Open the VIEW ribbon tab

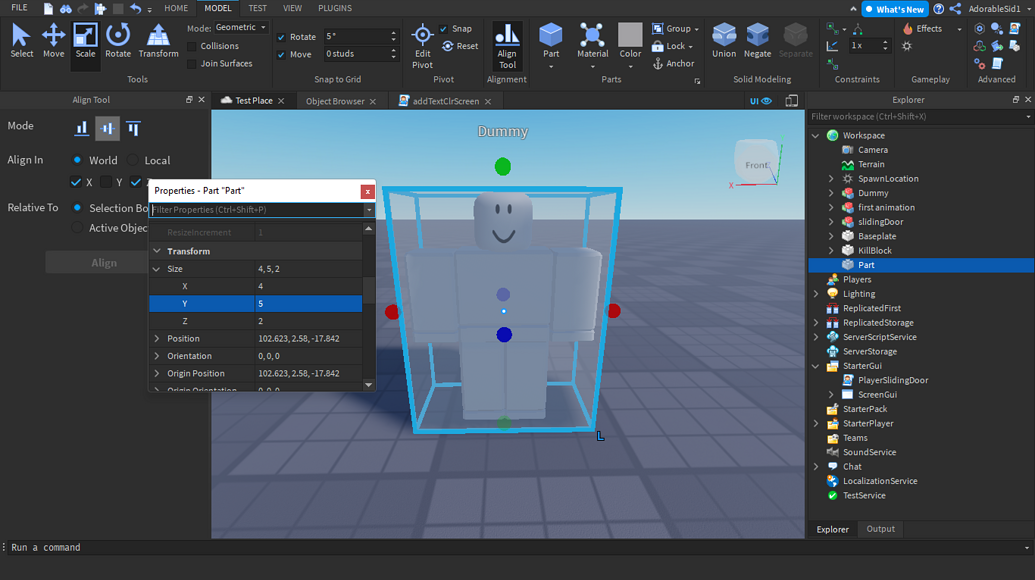(292, 9)
